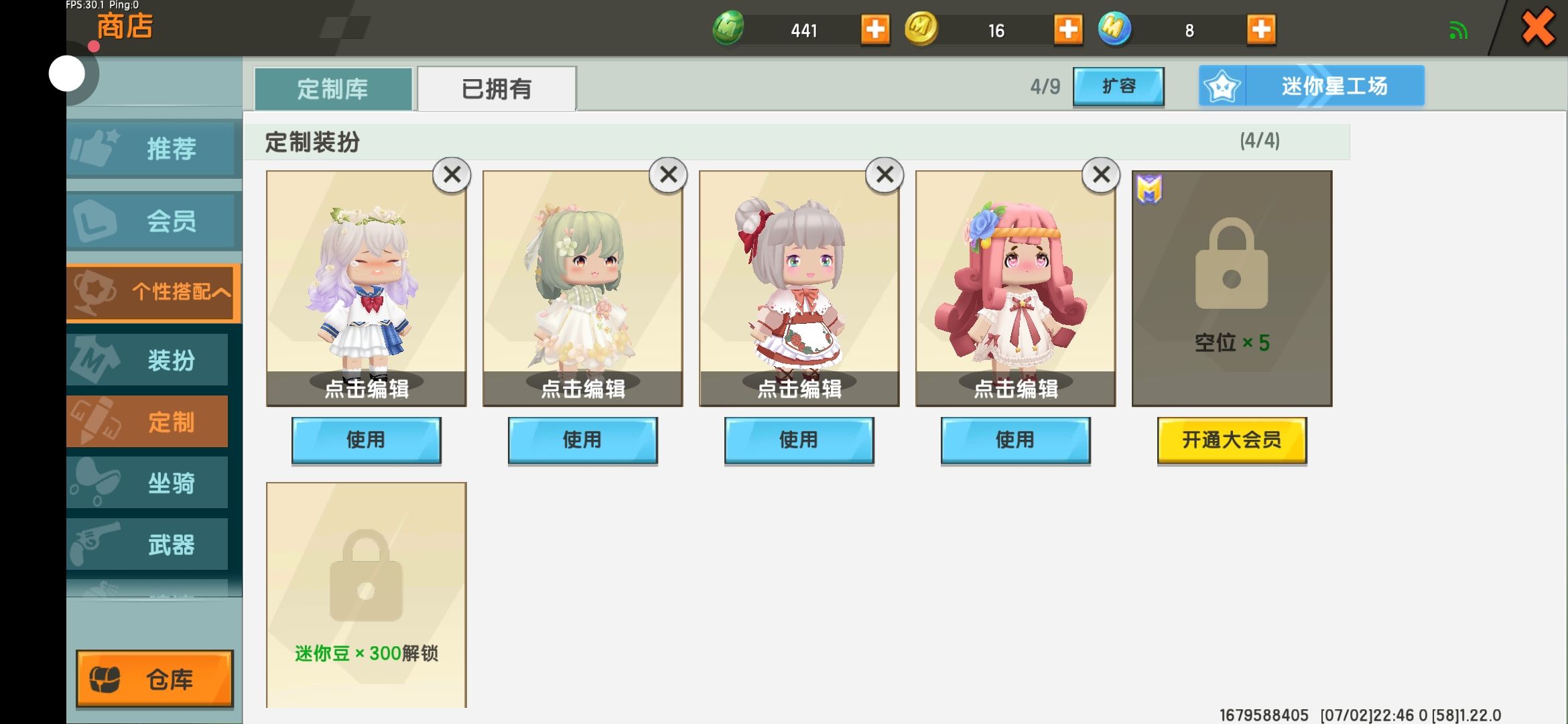
Task: Unlock slot for 300 mini beans
Action: click(366, 595)
